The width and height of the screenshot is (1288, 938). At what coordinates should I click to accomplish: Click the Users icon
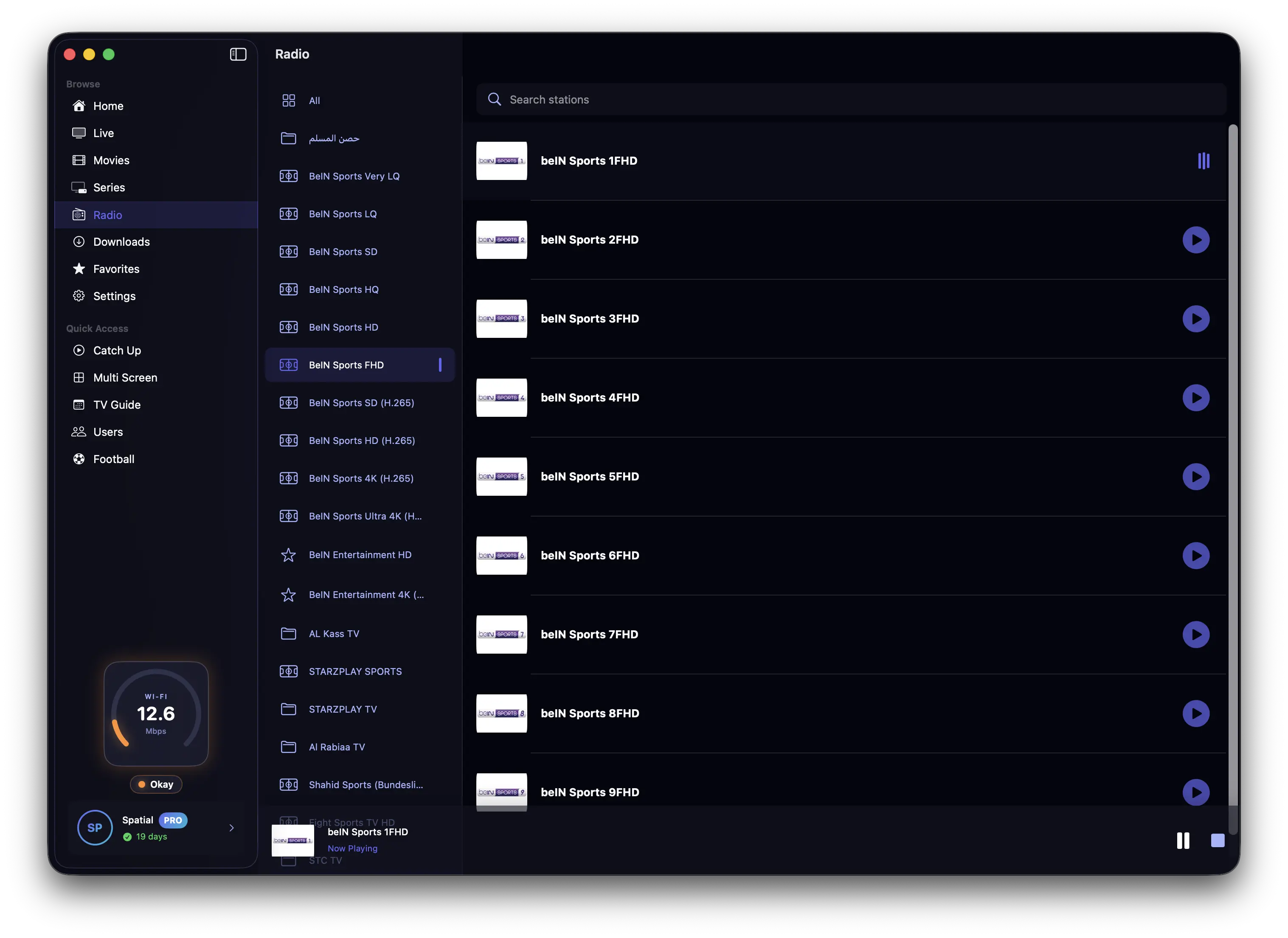pyautogui.click(x=79, y=432)
